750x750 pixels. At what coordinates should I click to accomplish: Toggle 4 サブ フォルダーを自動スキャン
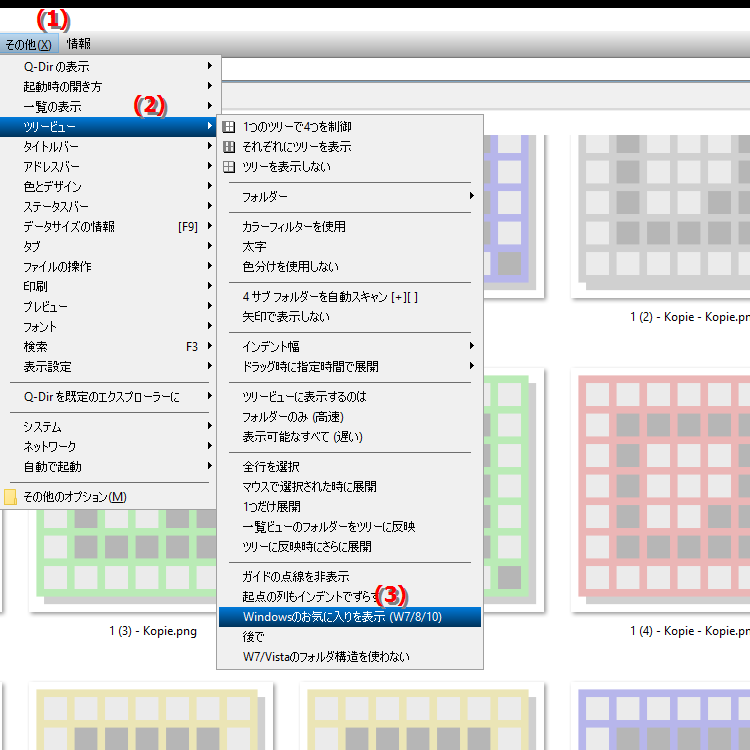tap(350, 297)
